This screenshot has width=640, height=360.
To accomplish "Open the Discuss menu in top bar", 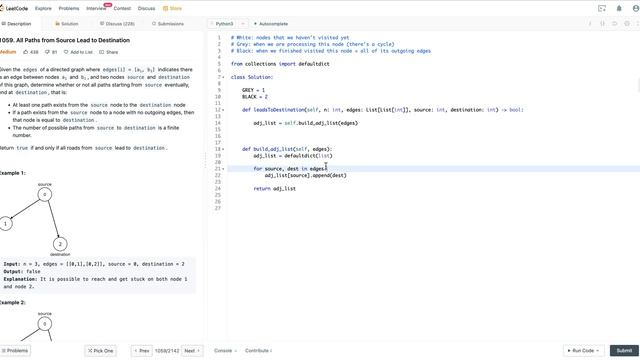I will pyautogui.click(x=147, y=8).
